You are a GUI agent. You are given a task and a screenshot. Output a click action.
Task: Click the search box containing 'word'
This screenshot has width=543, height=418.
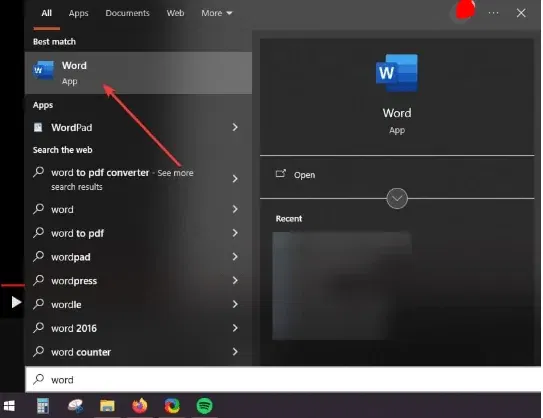point(283,380)
